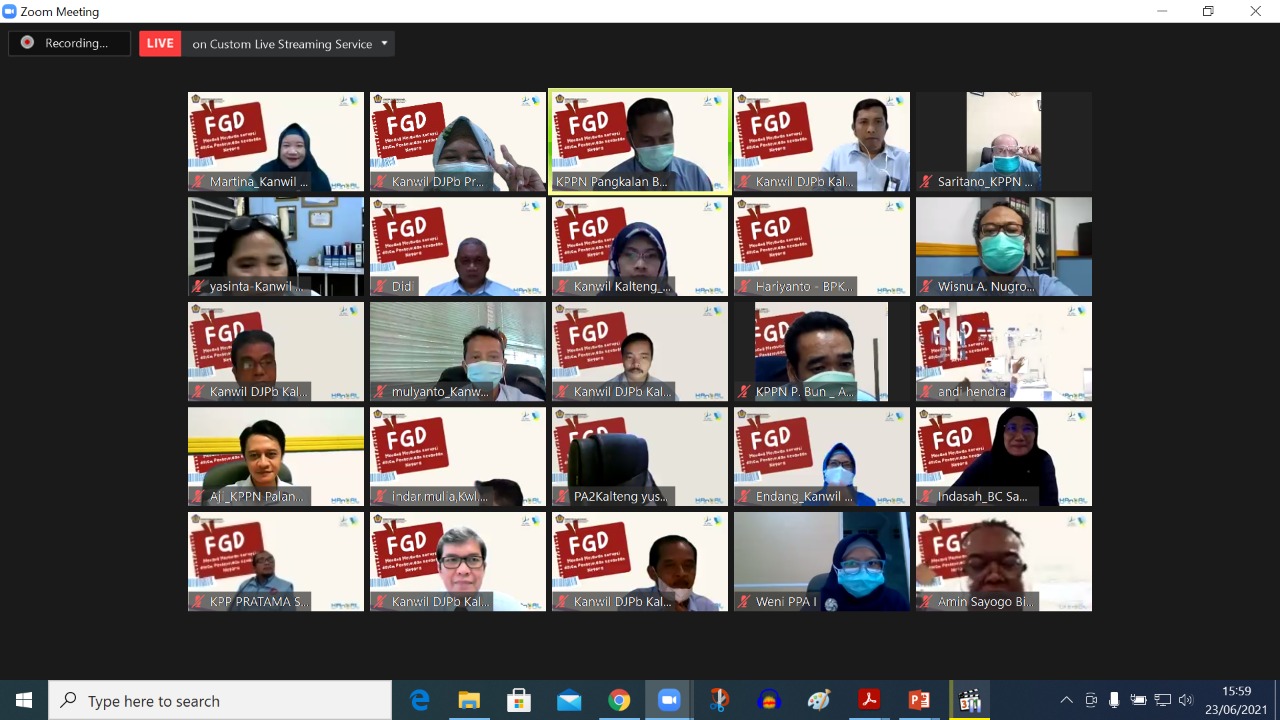Image resolution: width=1280 pixels, height=720 pixels.
Task: Select the highlighted KPPN Pangkalan B... video tile
Action: click(x=640, y=141)
